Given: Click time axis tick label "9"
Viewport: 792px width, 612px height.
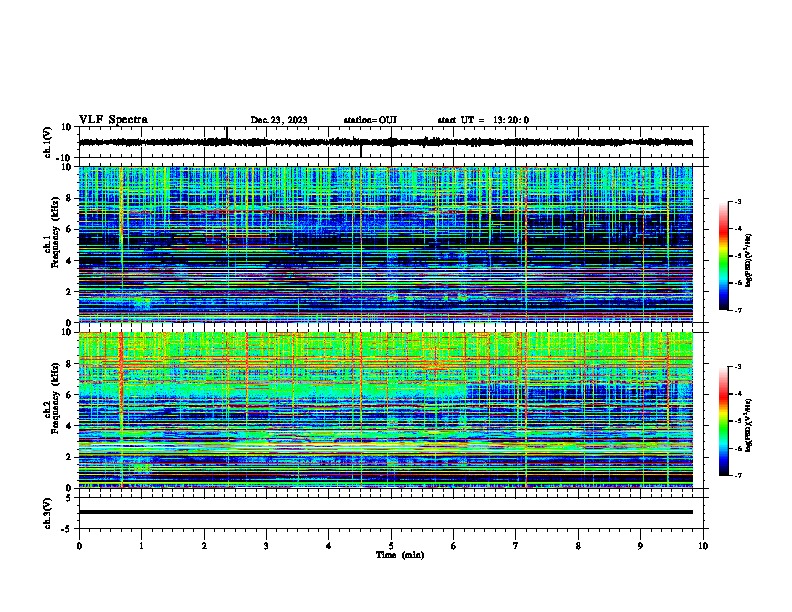Looking at the screenshot, I should tap(640, 546).
